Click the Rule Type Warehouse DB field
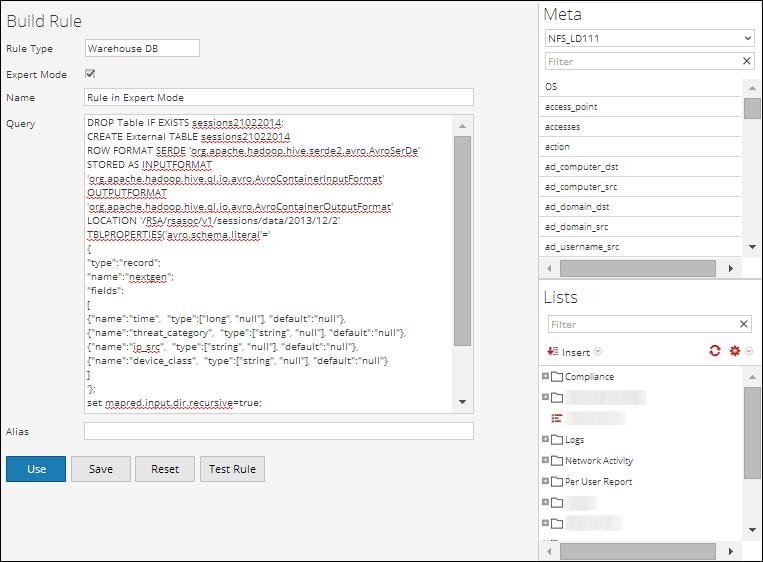The height and width of the screenshot is (562, 763). point(142,48)
